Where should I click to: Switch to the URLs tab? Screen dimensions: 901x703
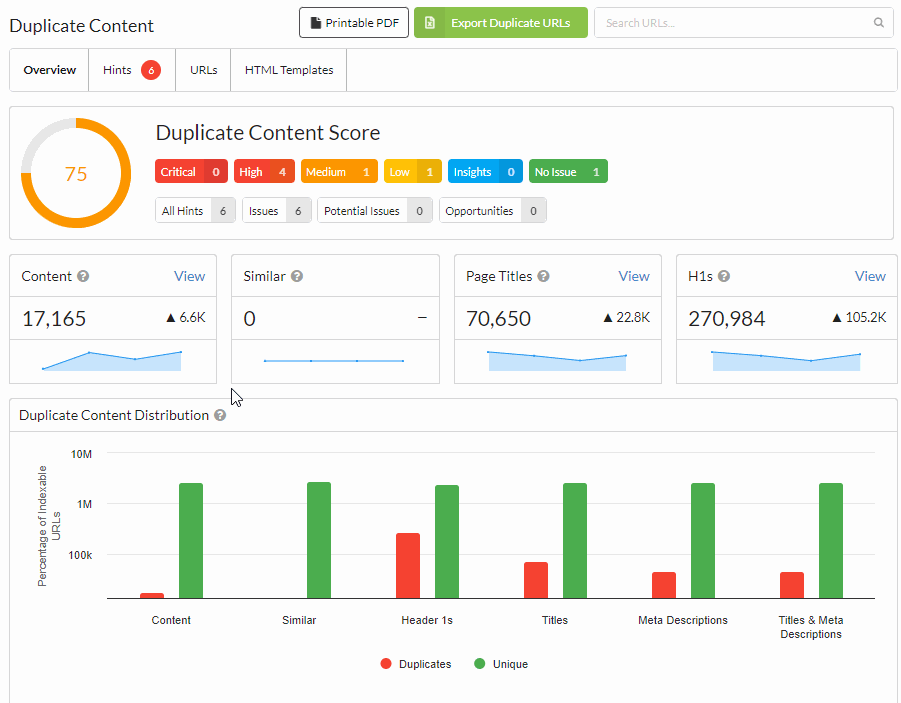click(203, 70)
